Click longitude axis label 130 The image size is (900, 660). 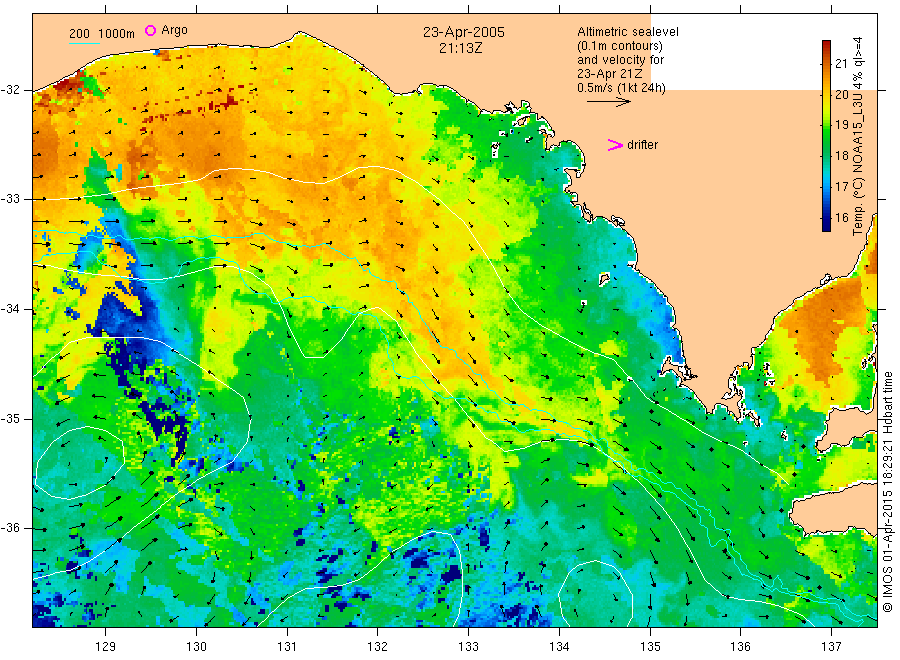(196, 647)
